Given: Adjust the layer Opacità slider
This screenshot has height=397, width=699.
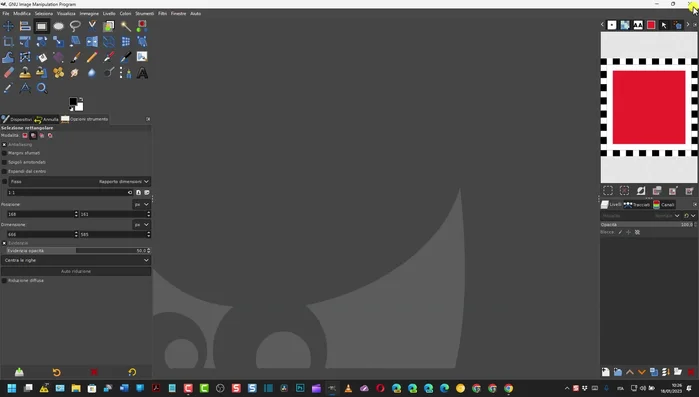Looking at the screenshot, I should coord(648,225).
